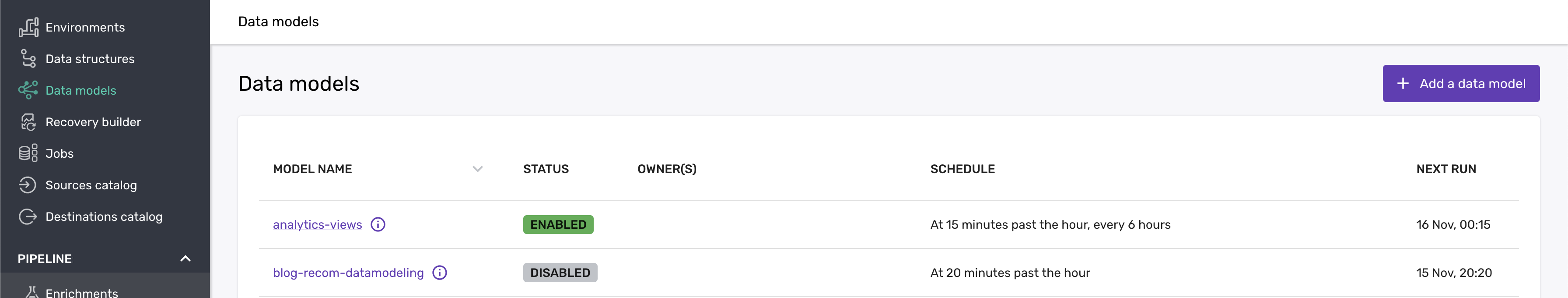Click the Jobs database icon
The width and height of the screenshot is (1568, 298).
tap(28, 153)
